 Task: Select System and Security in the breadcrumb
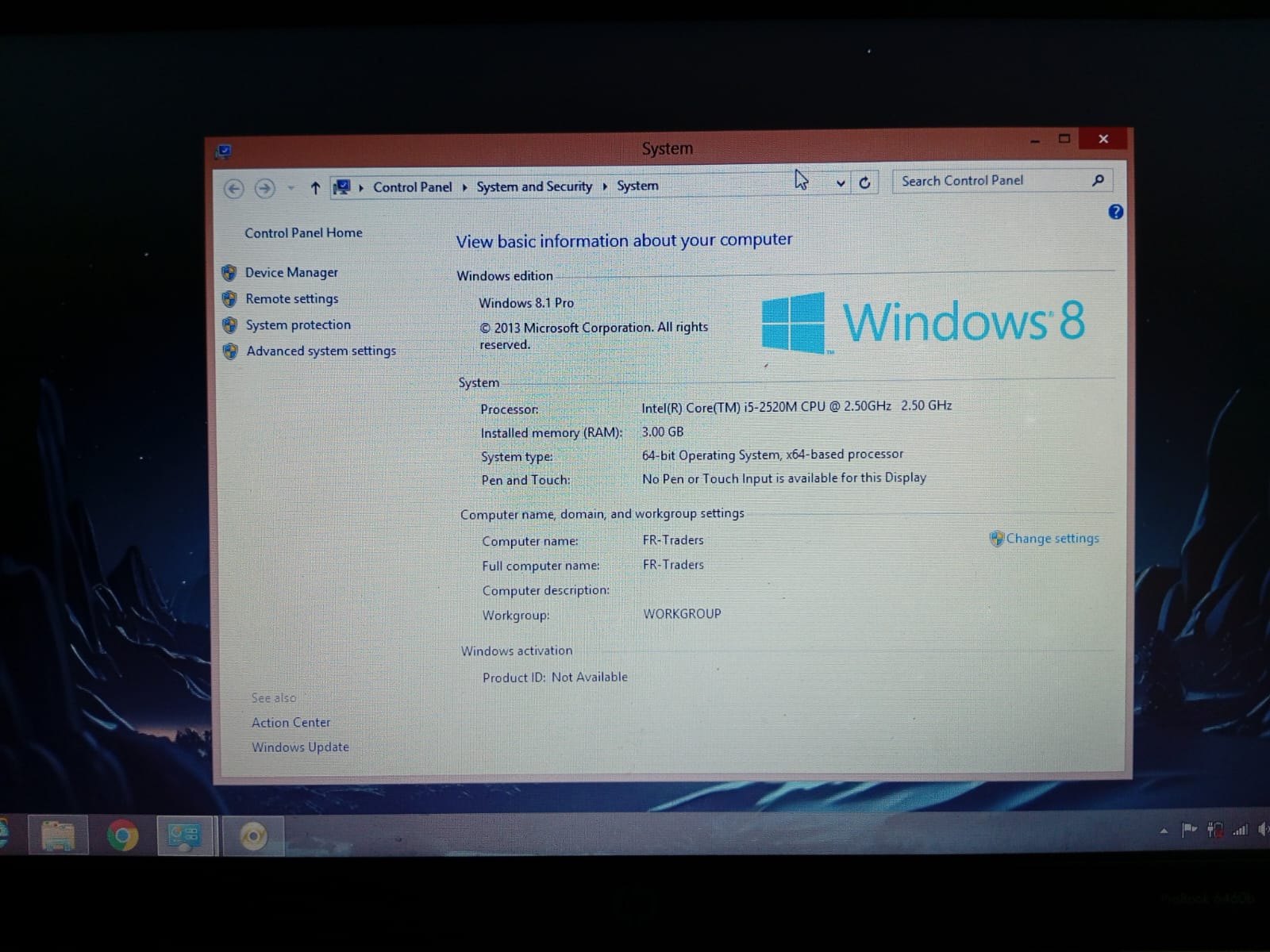click(x=534, y=186)
